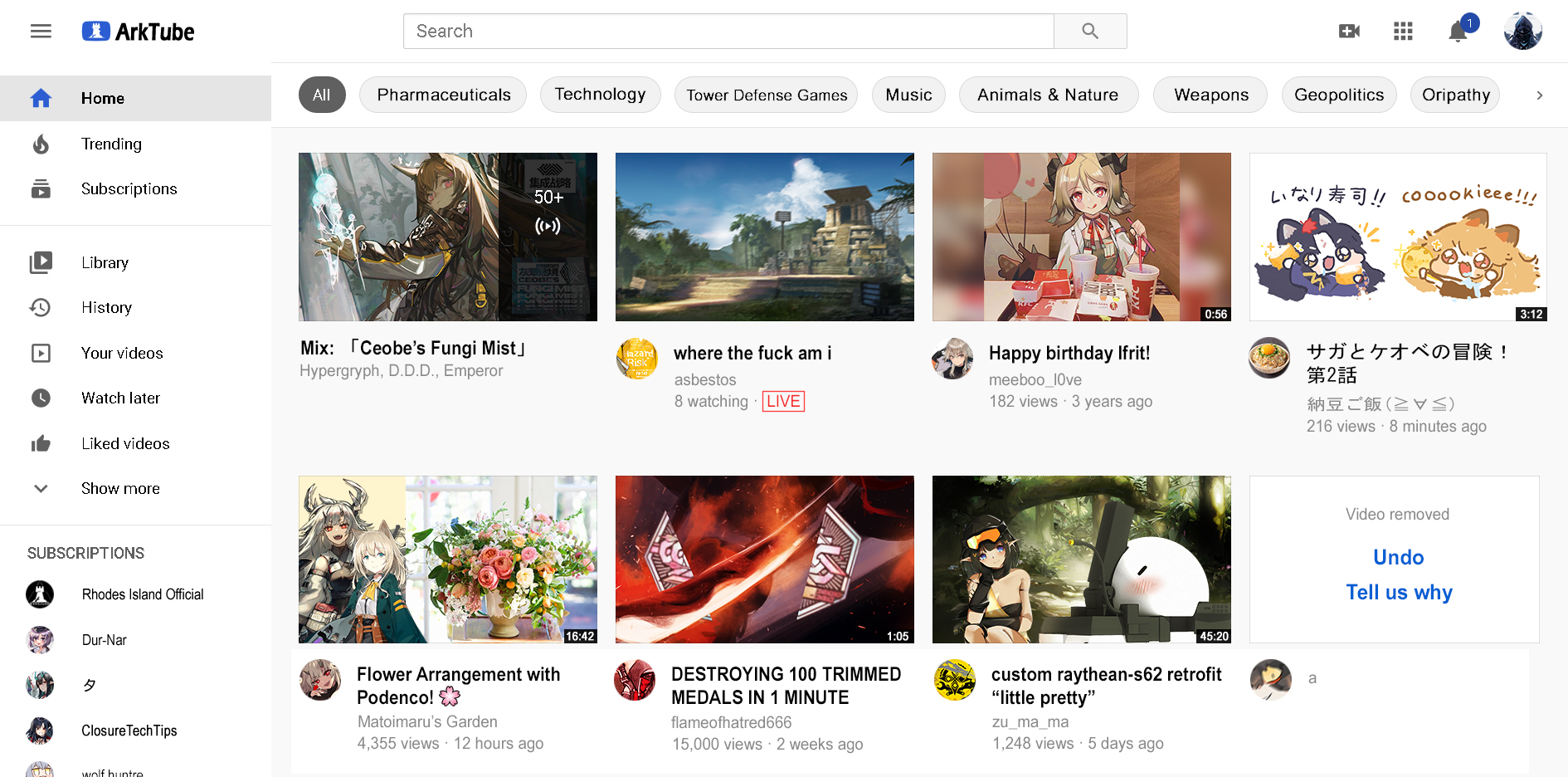Open the flameofhatred666 channel avatar

635,680
